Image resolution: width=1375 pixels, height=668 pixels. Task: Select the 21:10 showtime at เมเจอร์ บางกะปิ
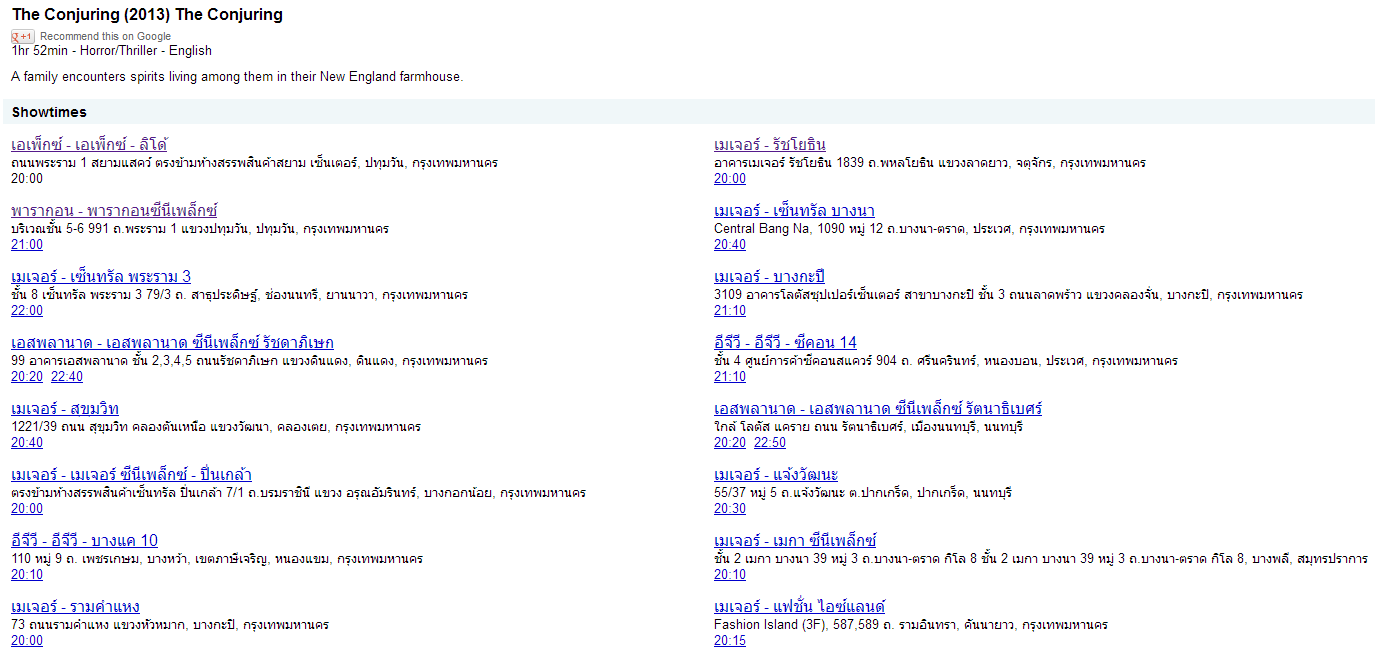(x=730, y=310)
